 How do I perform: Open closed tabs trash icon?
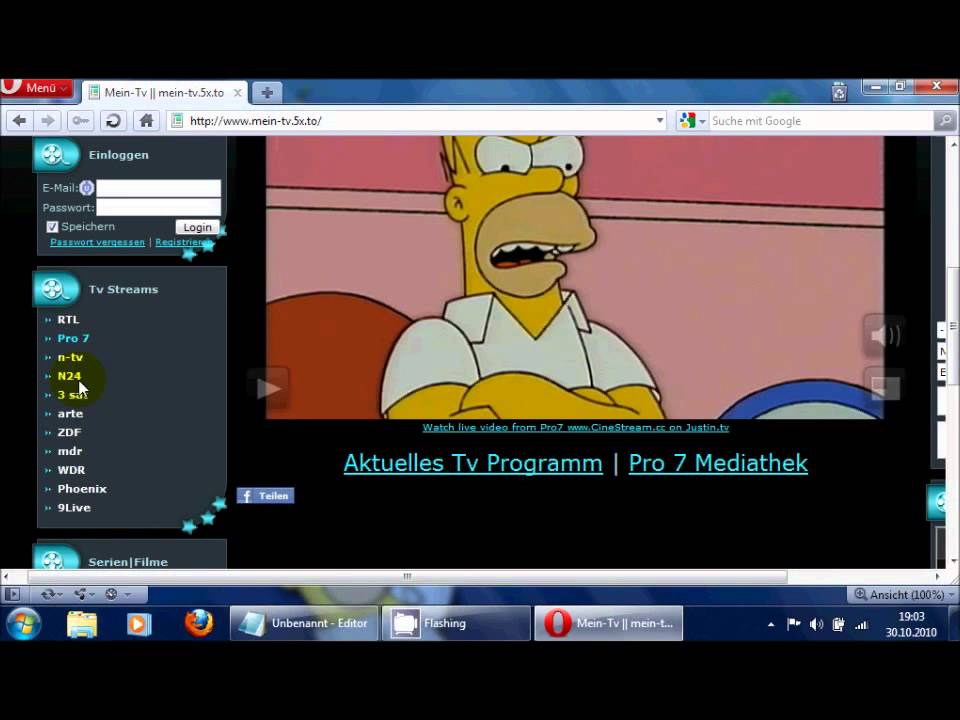[x=839, y=92]
